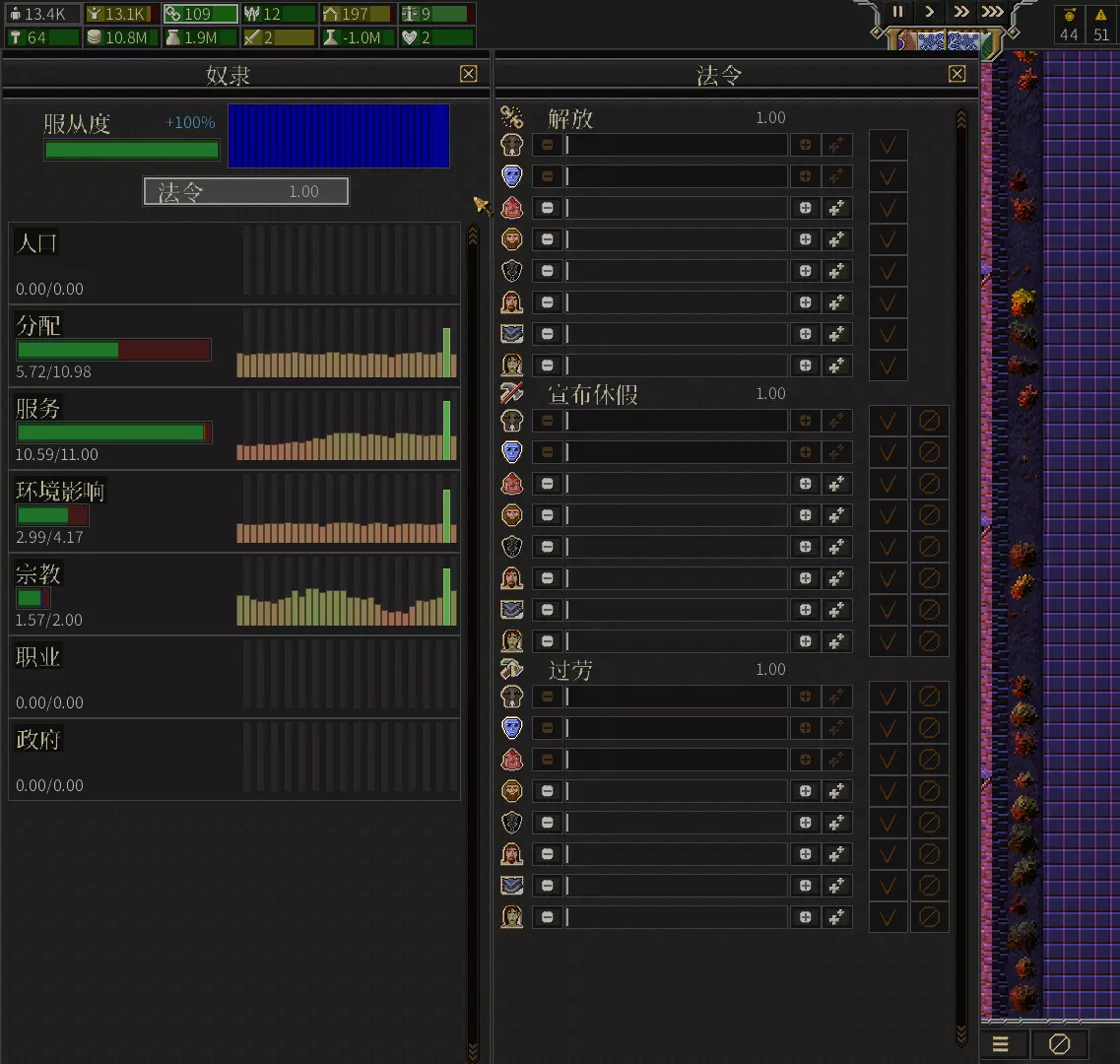Open the population counter showing 13.4K
Screen dimensions: 1120x1064
pyautogui.click(x=42, y=14)
